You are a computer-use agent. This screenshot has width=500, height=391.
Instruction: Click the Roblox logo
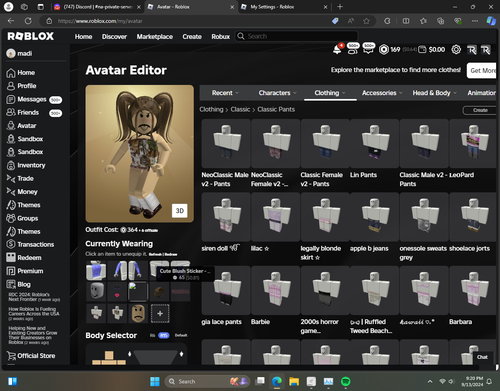[x=30, y=36]
